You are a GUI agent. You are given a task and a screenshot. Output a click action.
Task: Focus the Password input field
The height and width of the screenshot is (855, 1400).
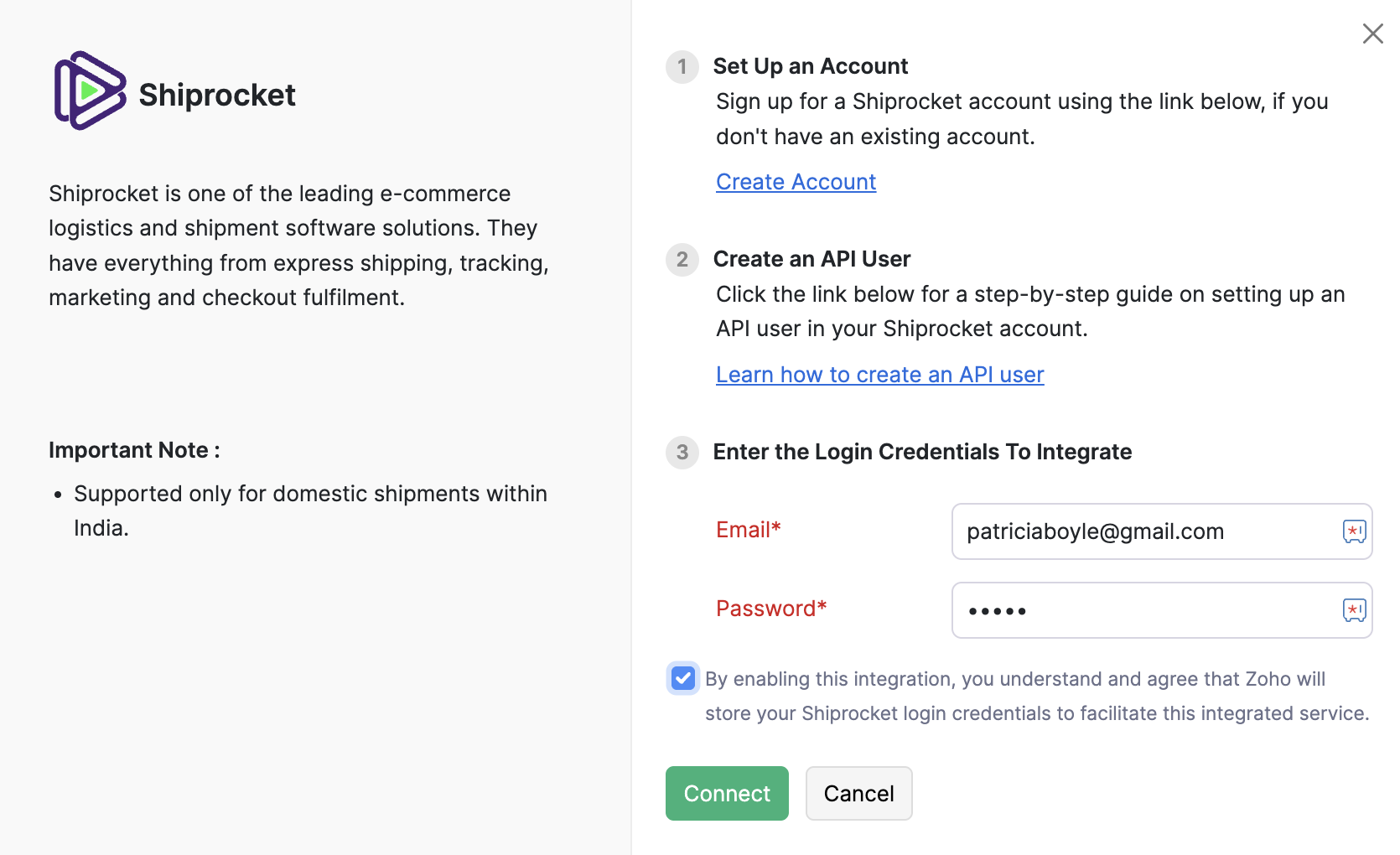[x=1132, y=610]
